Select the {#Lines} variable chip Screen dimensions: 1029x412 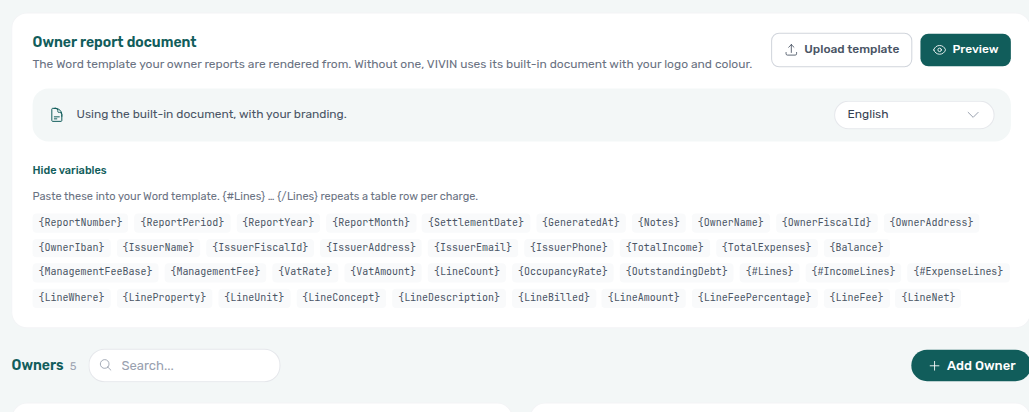tap(770, 272)
